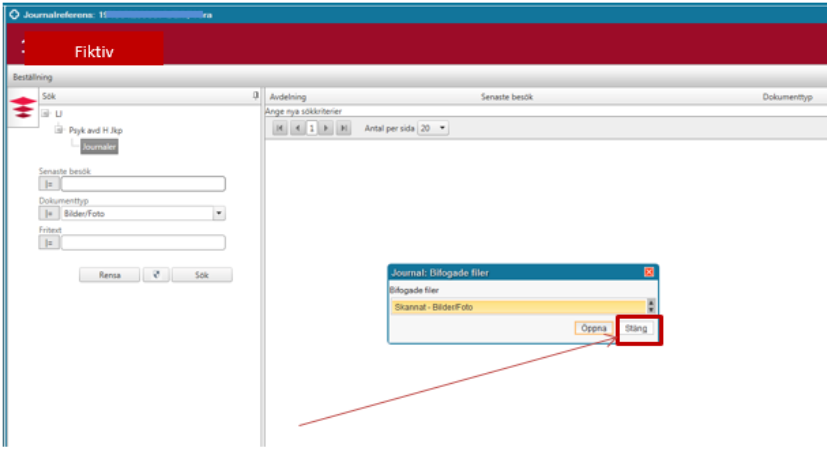Screen dimensions: 827x468
Task: Click operator icon beside Dokumenttyp field
Action: coord(47,213)
